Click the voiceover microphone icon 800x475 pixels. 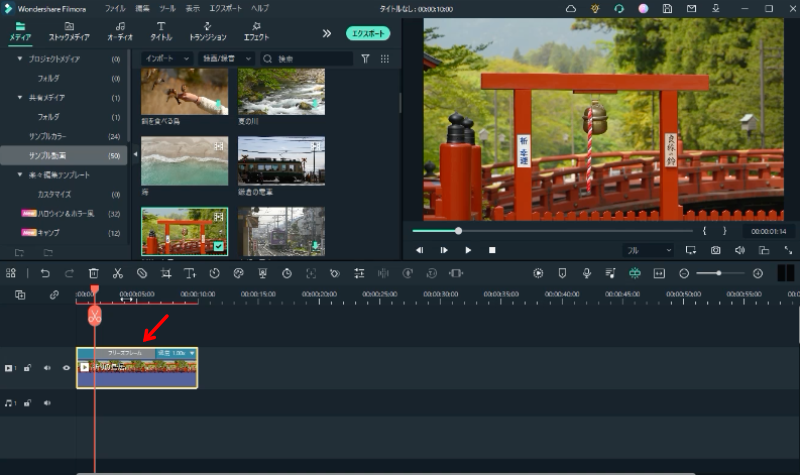tap(587, 273)
